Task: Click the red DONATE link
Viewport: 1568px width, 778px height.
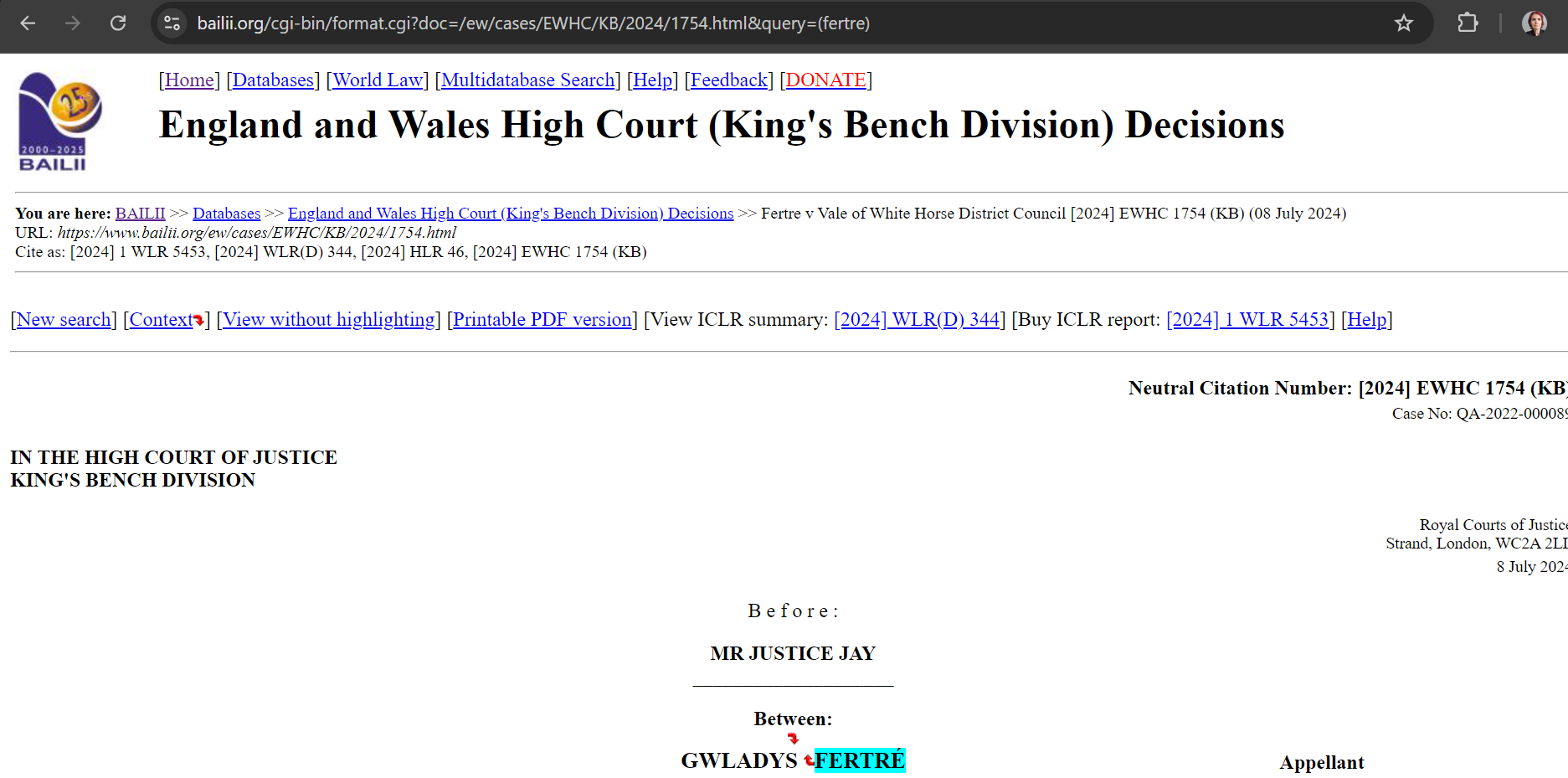Action: [x=825, y=80]
